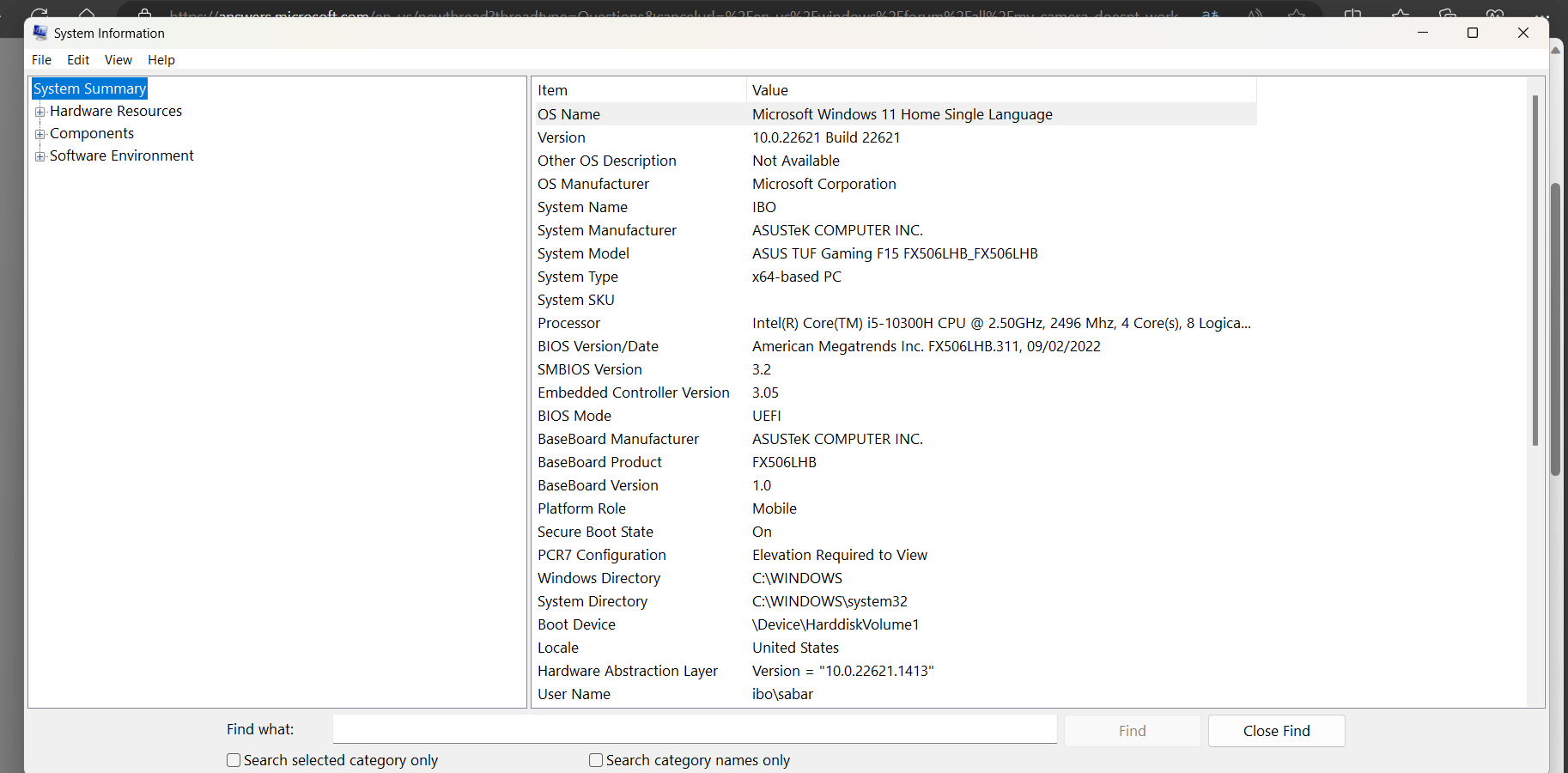Screen dimensions: 1568x773
Task: Maximize the System Information window
Action: [1473, 33]
